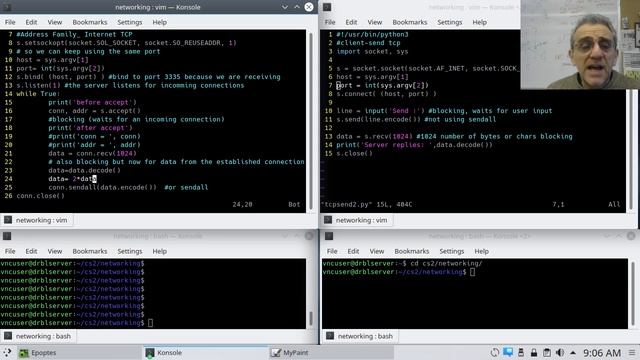Click the MyPaint icon in the taskbar

point(276,353)
